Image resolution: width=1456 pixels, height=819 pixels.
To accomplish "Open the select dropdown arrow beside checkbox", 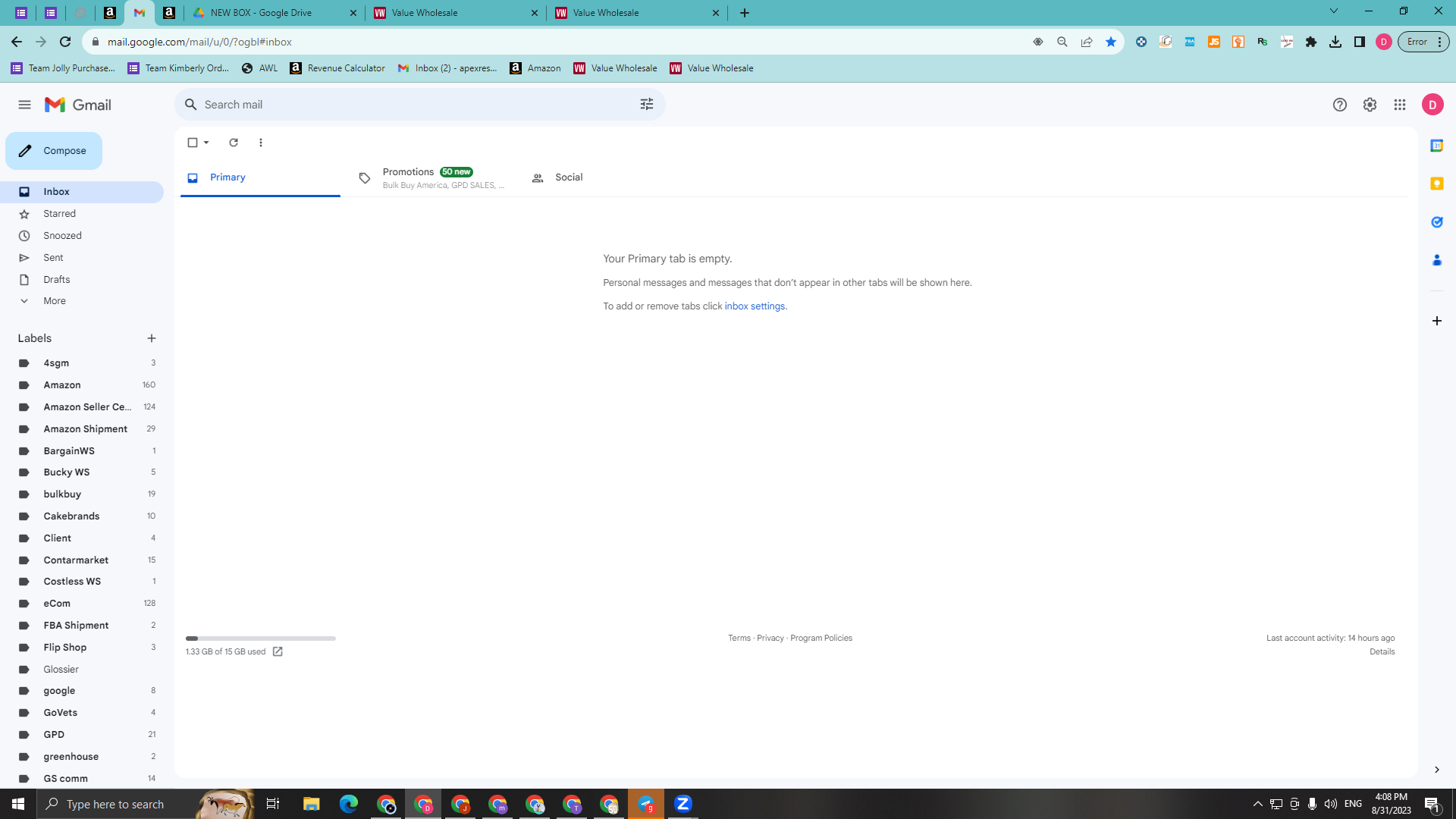I will pyautogui.click(x=206, y=143).
